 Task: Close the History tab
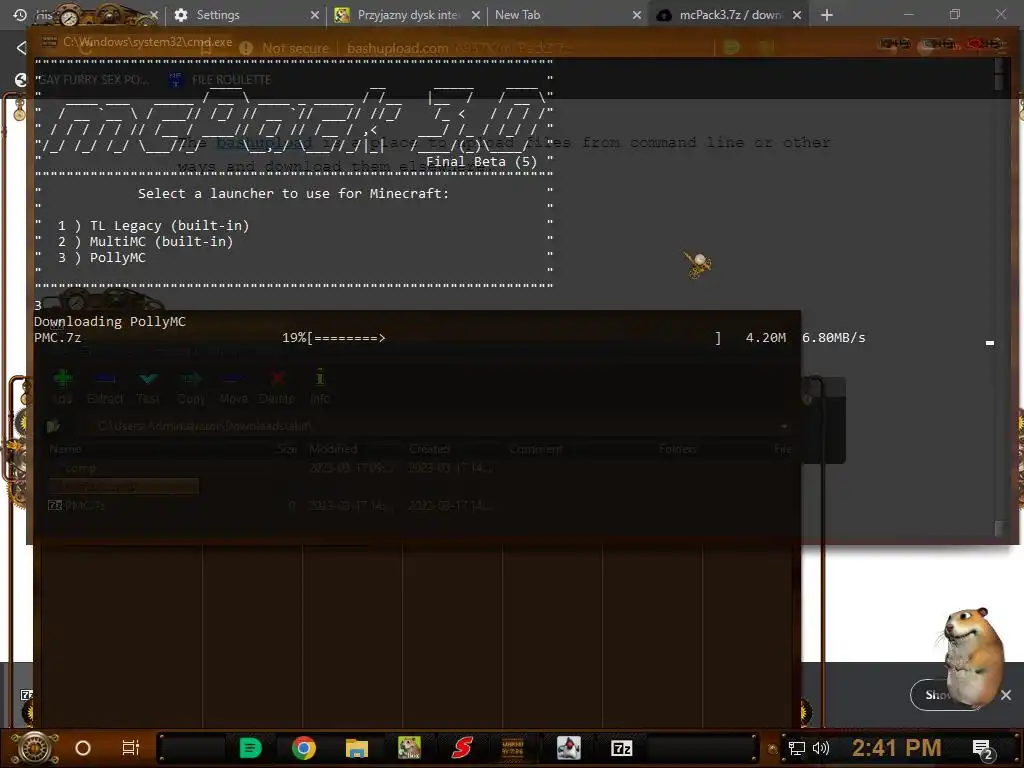(x=153, y=15)
